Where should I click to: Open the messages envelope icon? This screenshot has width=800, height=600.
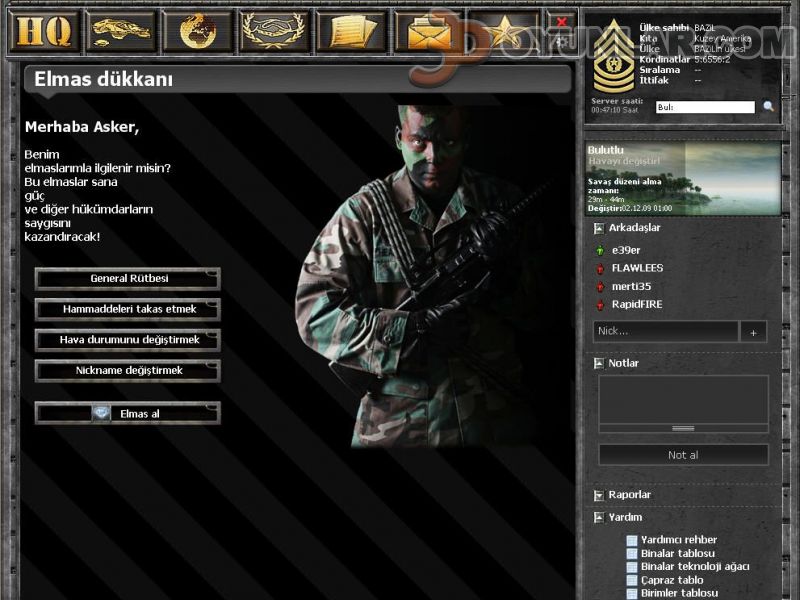429,32
